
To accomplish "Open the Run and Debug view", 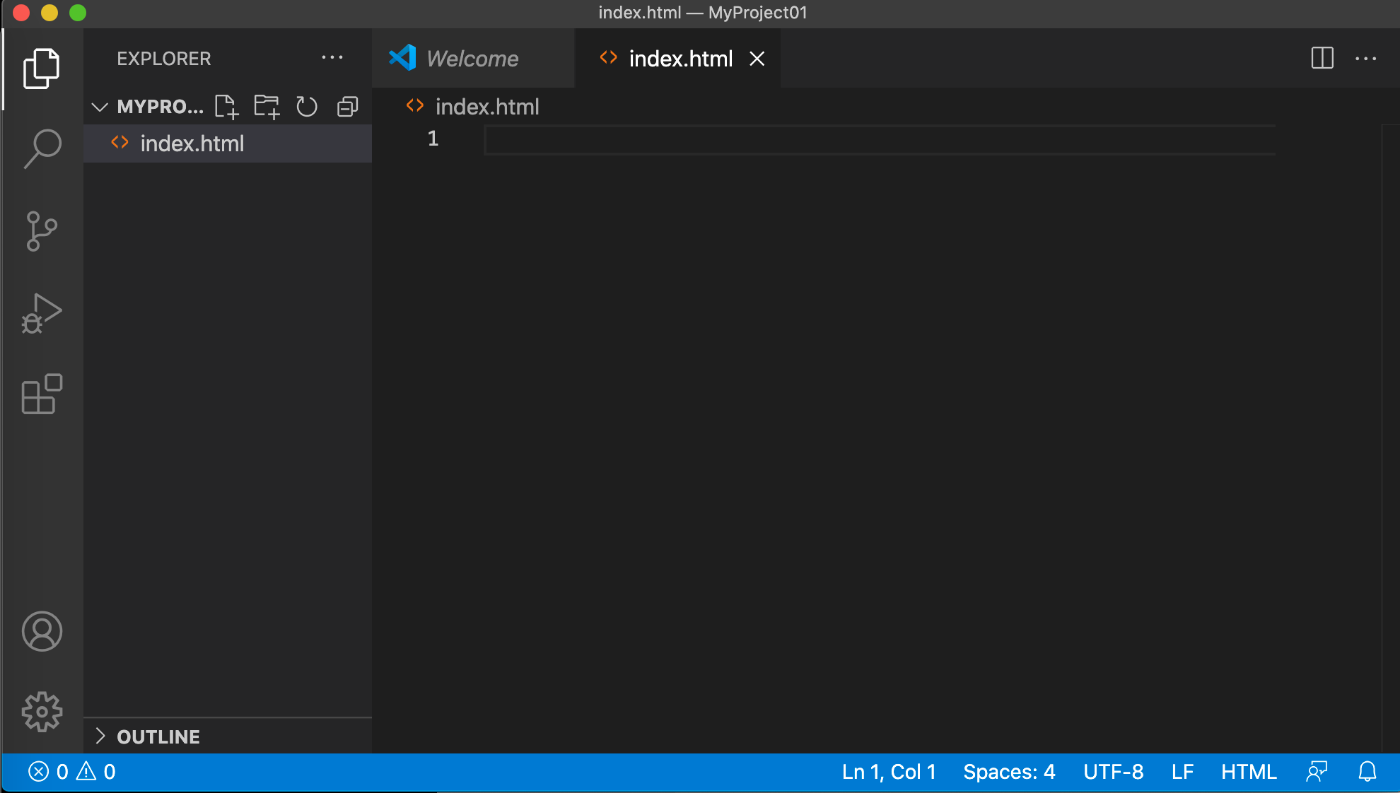I will point(41,312).
